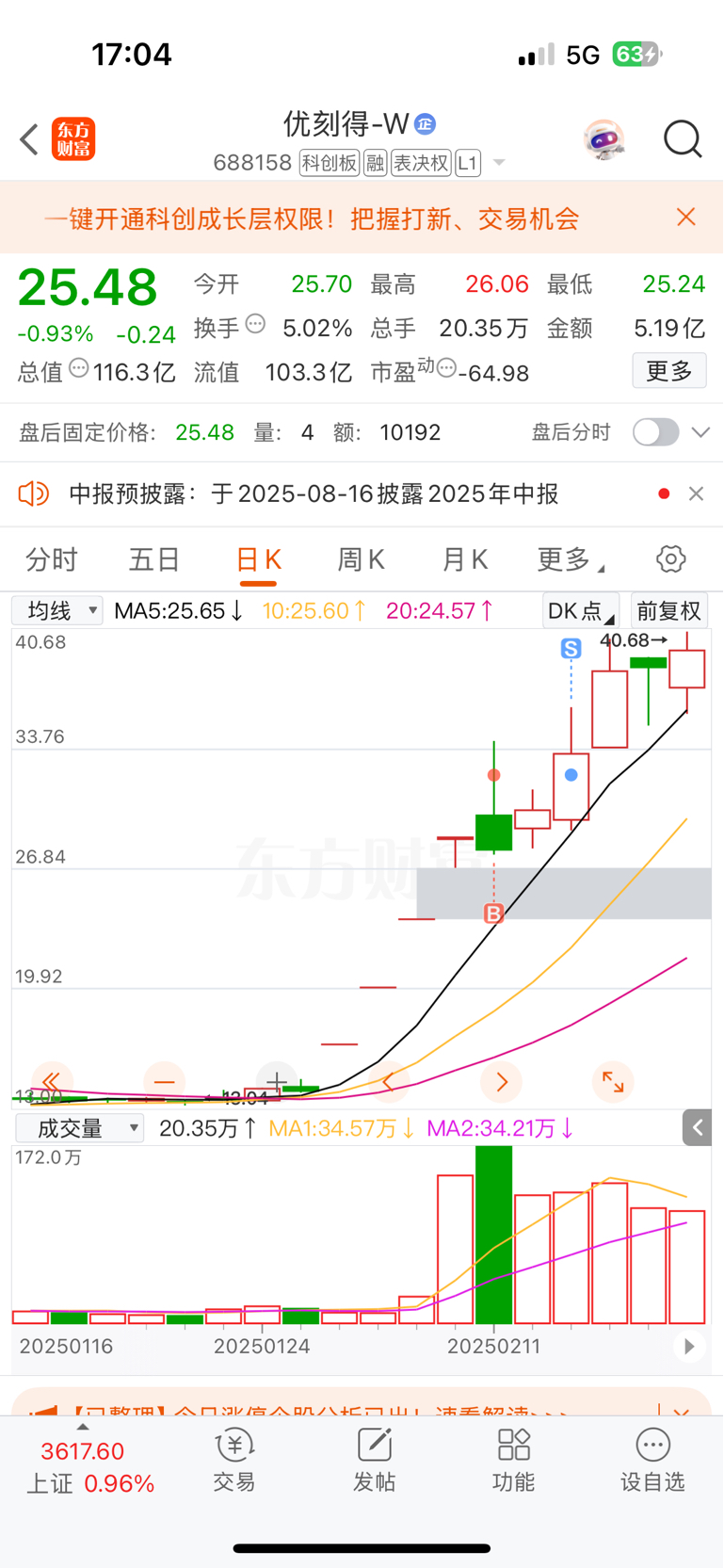Expand index ticker up arrow
The image size is (724, 1568).
point(83,1428)
